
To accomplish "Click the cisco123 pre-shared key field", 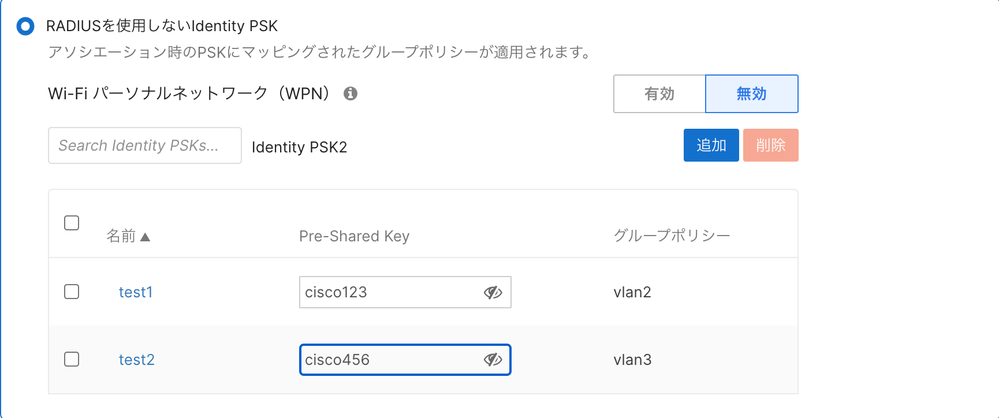I will click(388, 292).
